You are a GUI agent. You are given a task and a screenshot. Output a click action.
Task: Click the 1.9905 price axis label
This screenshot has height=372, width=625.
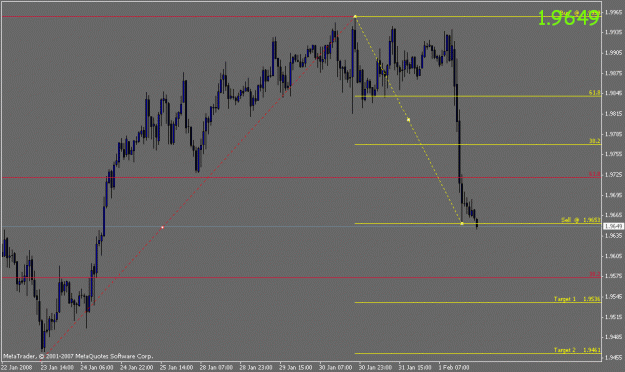coord(613,53)
